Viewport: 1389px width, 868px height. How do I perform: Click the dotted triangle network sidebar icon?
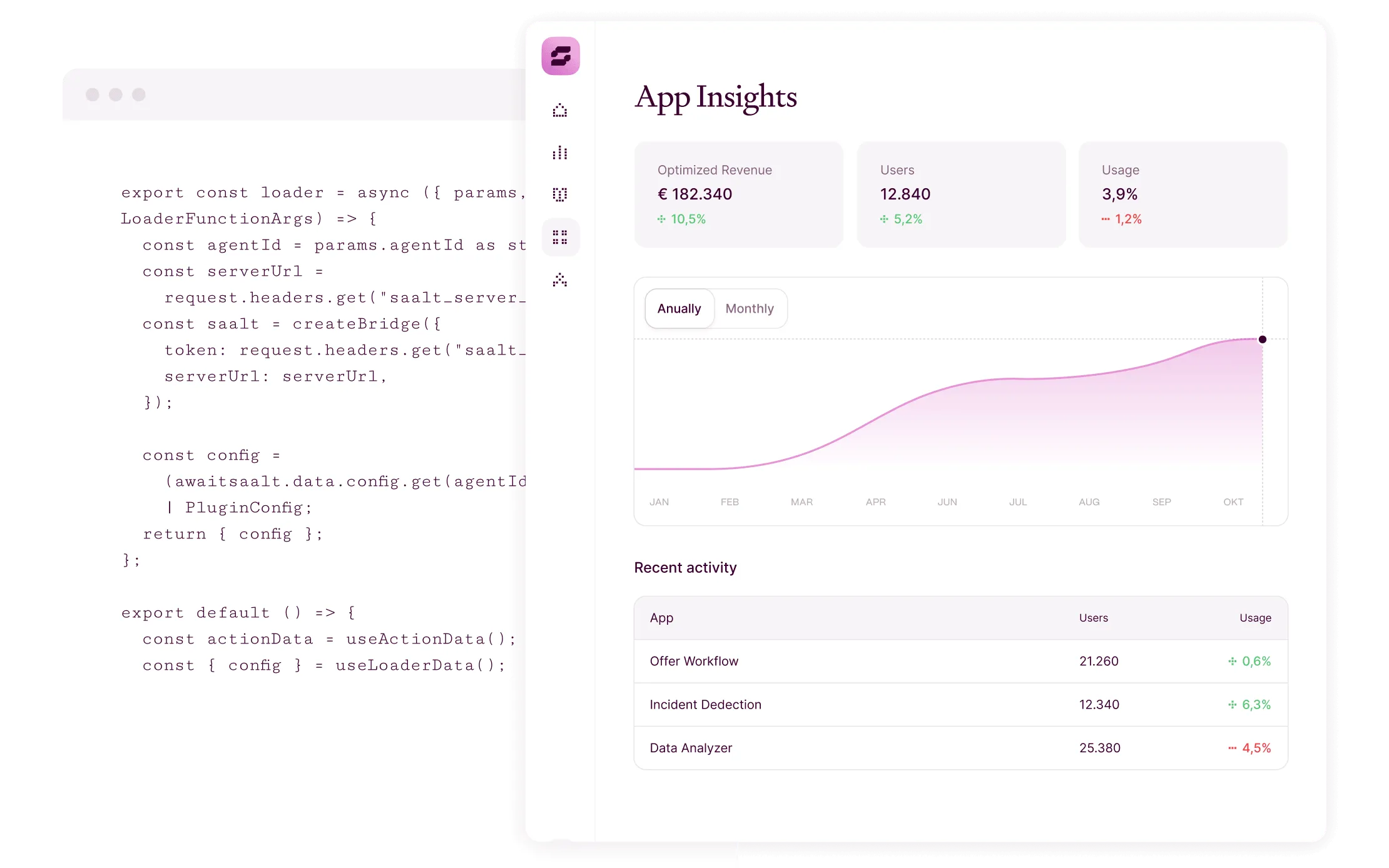[x=560, y=280]
